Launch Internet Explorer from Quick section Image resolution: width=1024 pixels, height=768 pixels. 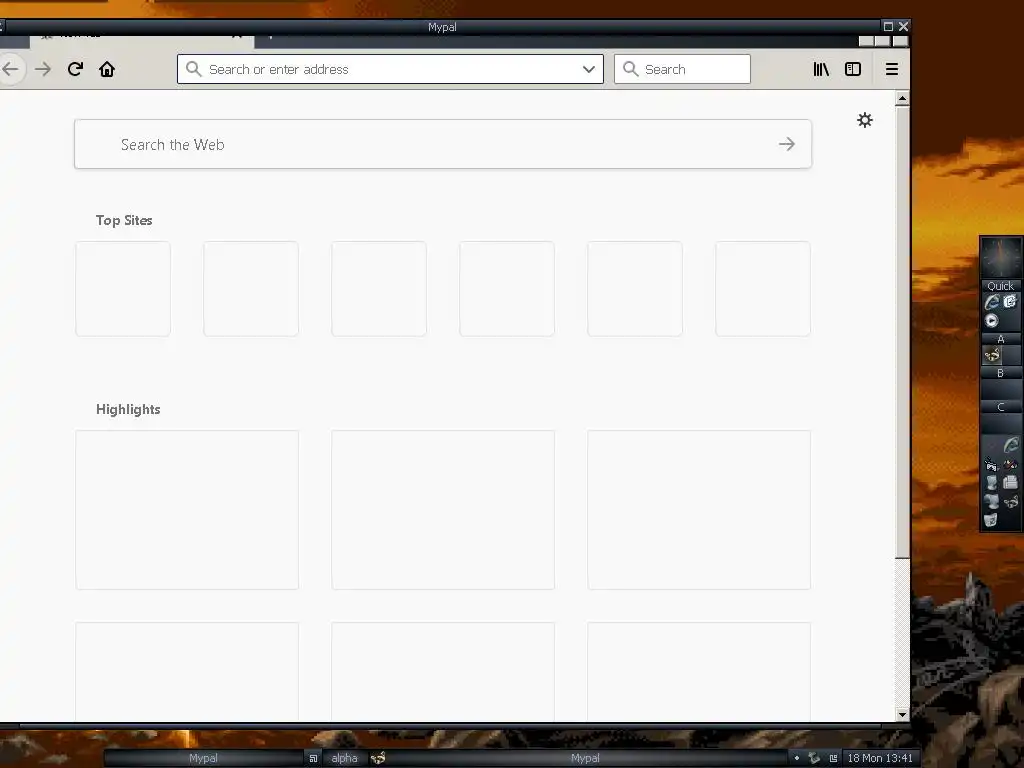point(991,302)
